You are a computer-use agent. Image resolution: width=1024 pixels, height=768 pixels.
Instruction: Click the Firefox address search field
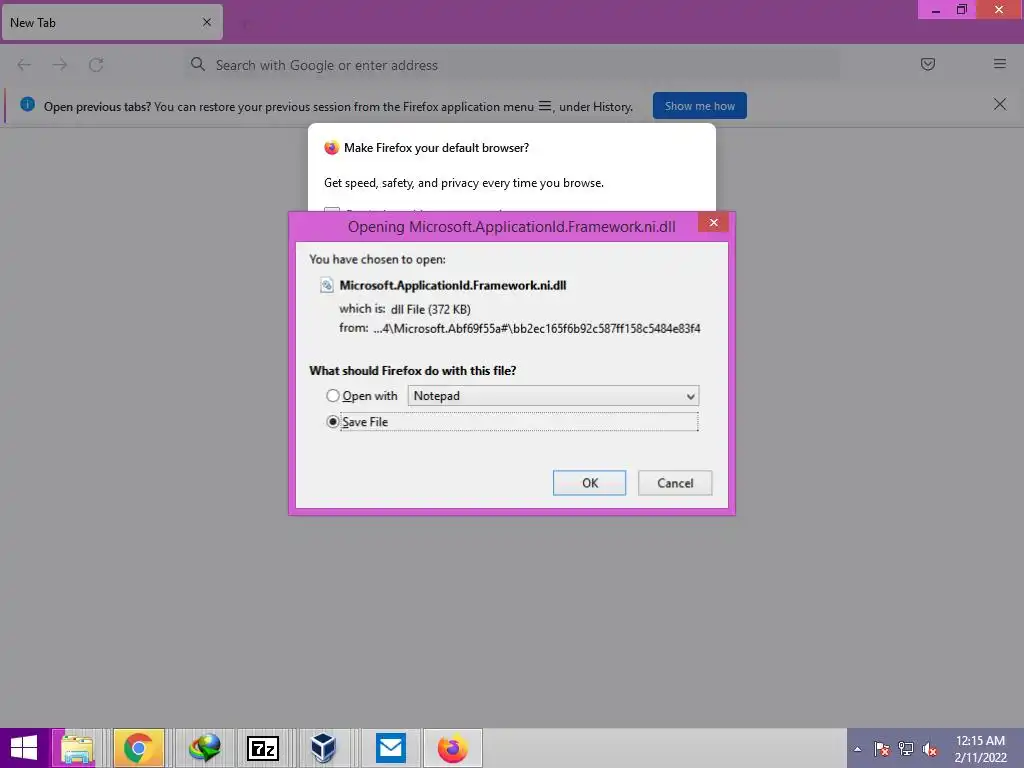pyautogui.click(x=512, y=65)
